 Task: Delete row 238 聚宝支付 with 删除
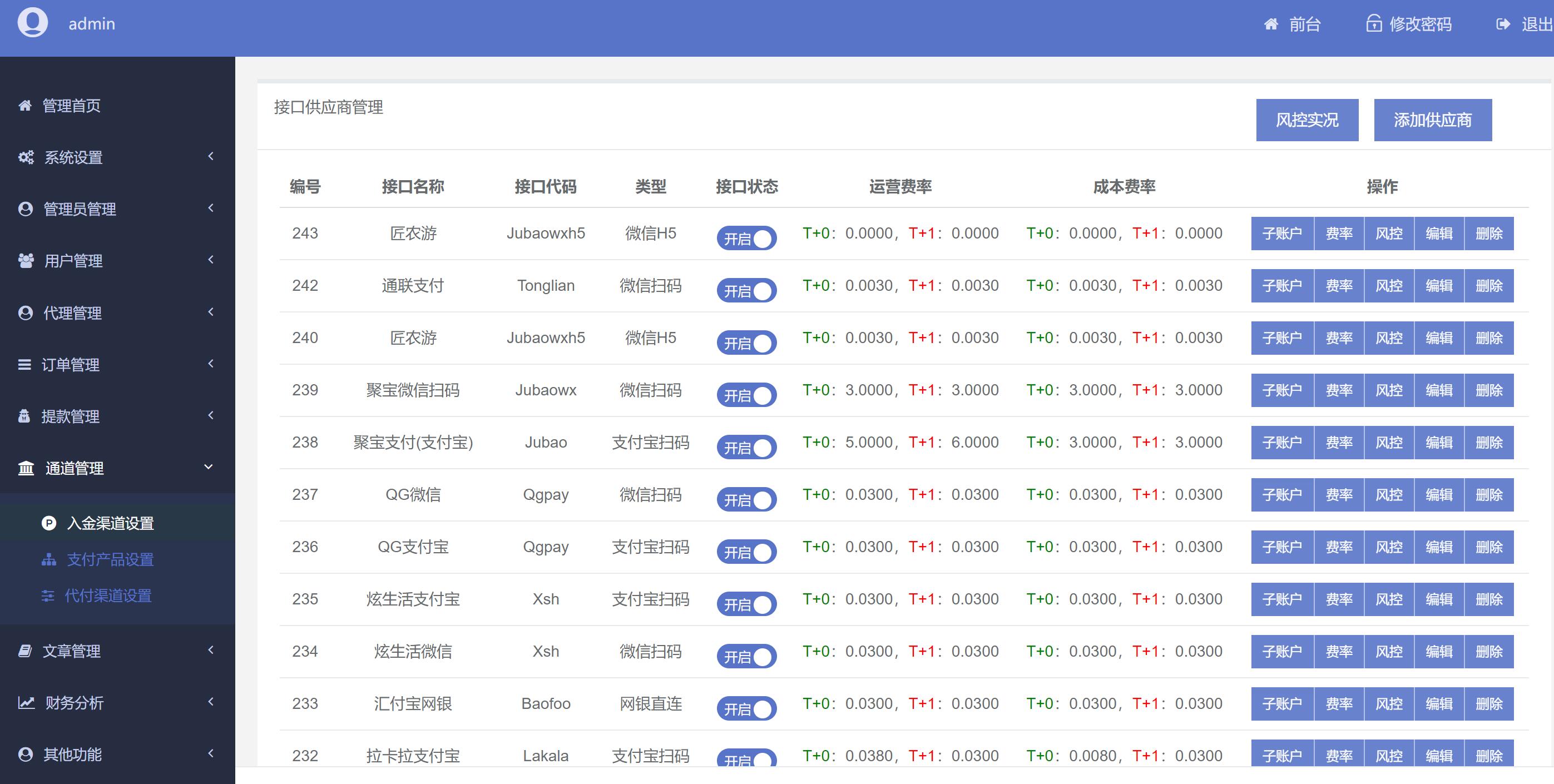pos(1488,443)
